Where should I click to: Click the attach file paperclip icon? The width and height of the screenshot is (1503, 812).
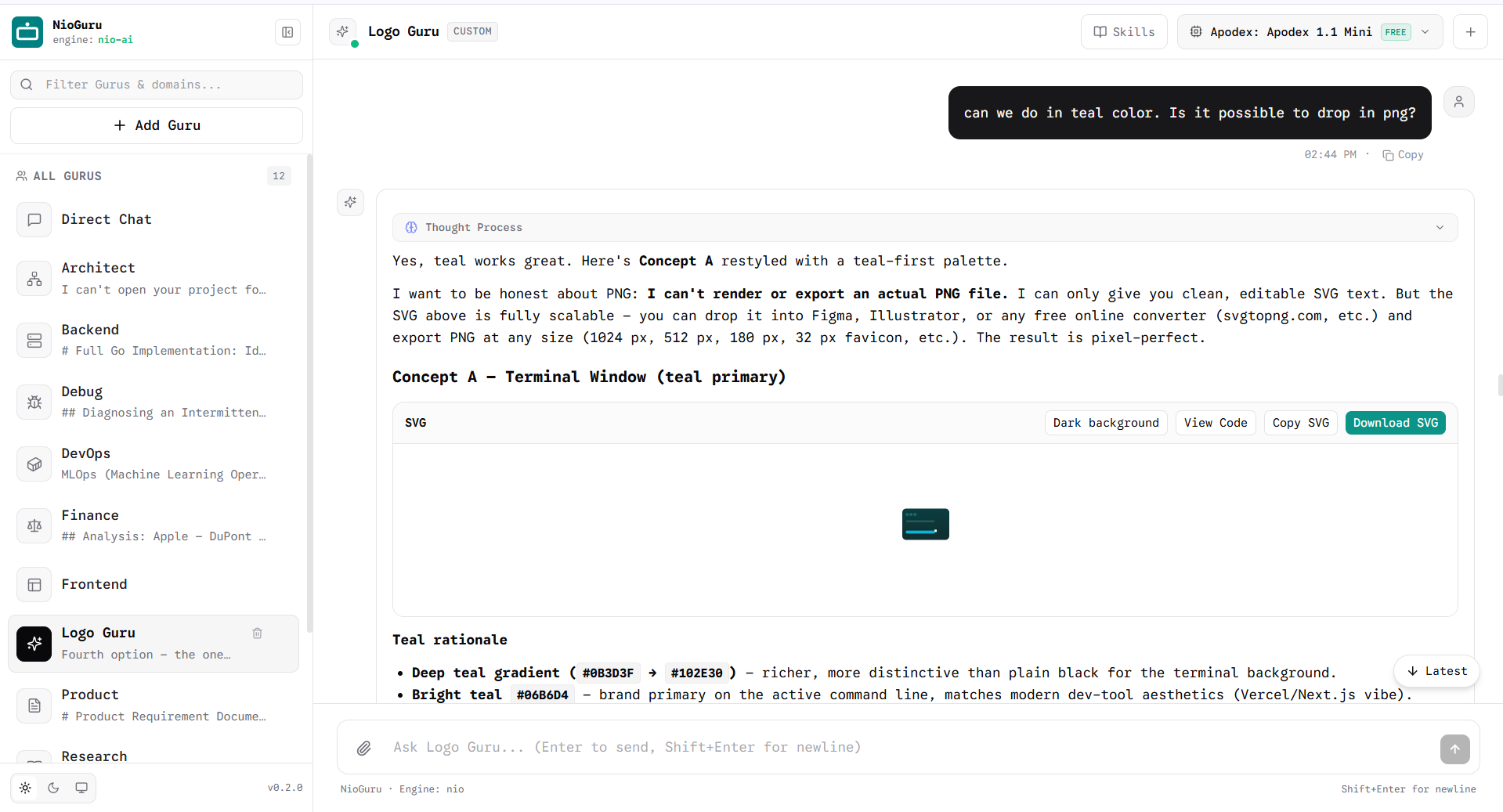(363, 748)
